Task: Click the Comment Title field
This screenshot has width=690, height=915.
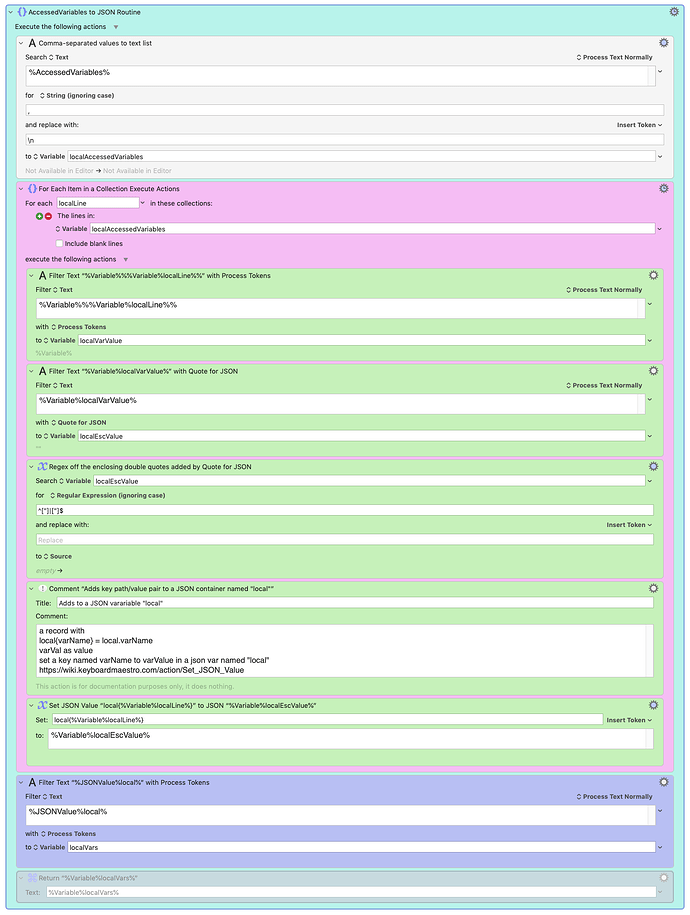Action: [x=355, y=603]
